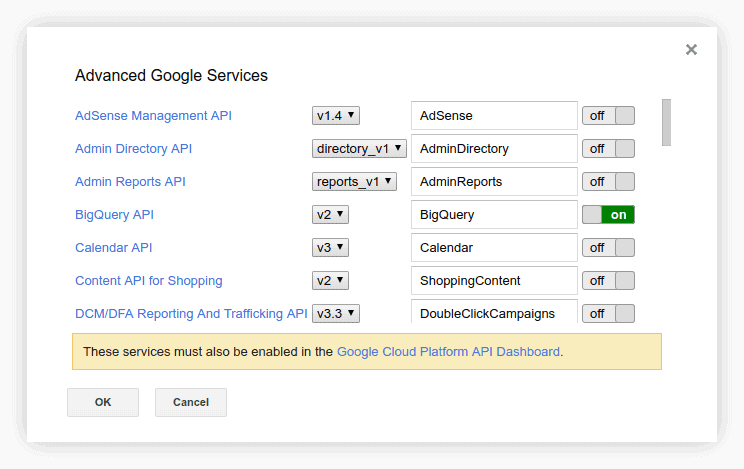This screenshot has height=469, width=744.
Task: Follow the Admin Reports API link
Action: (x=130, y=181)
